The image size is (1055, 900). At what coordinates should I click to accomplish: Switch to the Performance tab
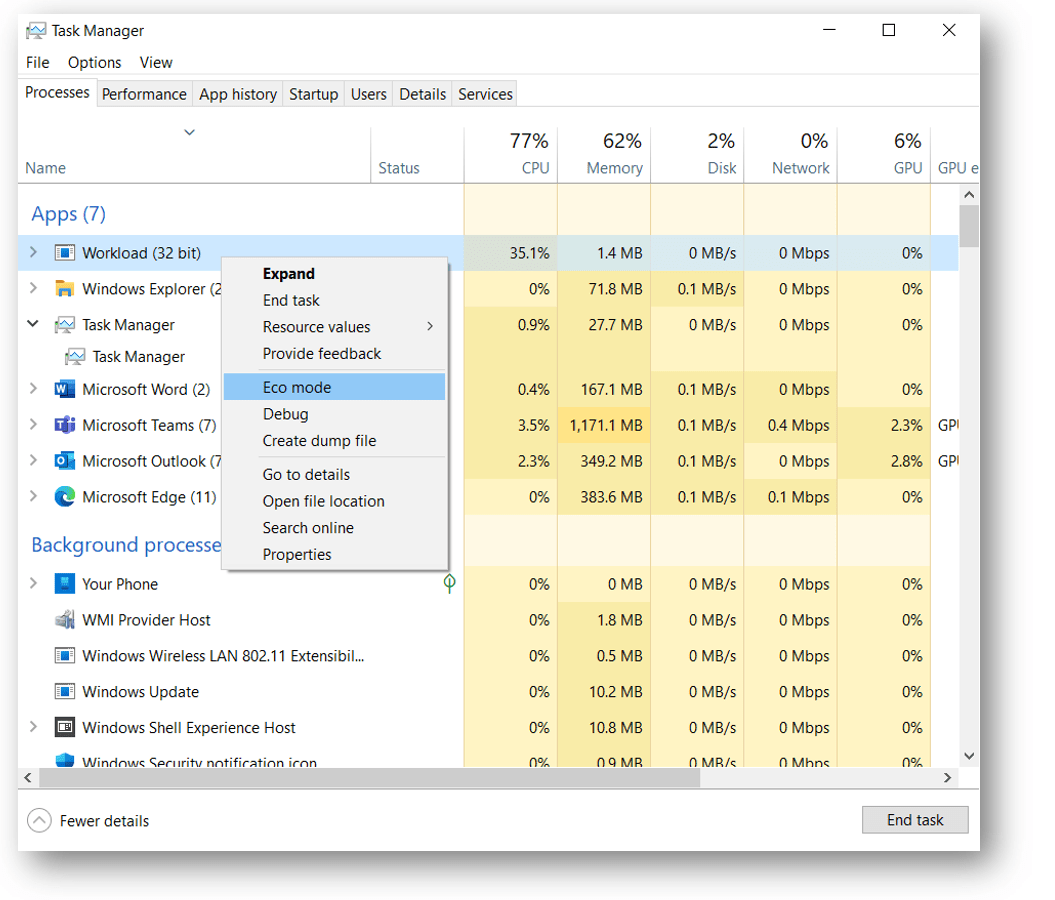click(144, 93)
